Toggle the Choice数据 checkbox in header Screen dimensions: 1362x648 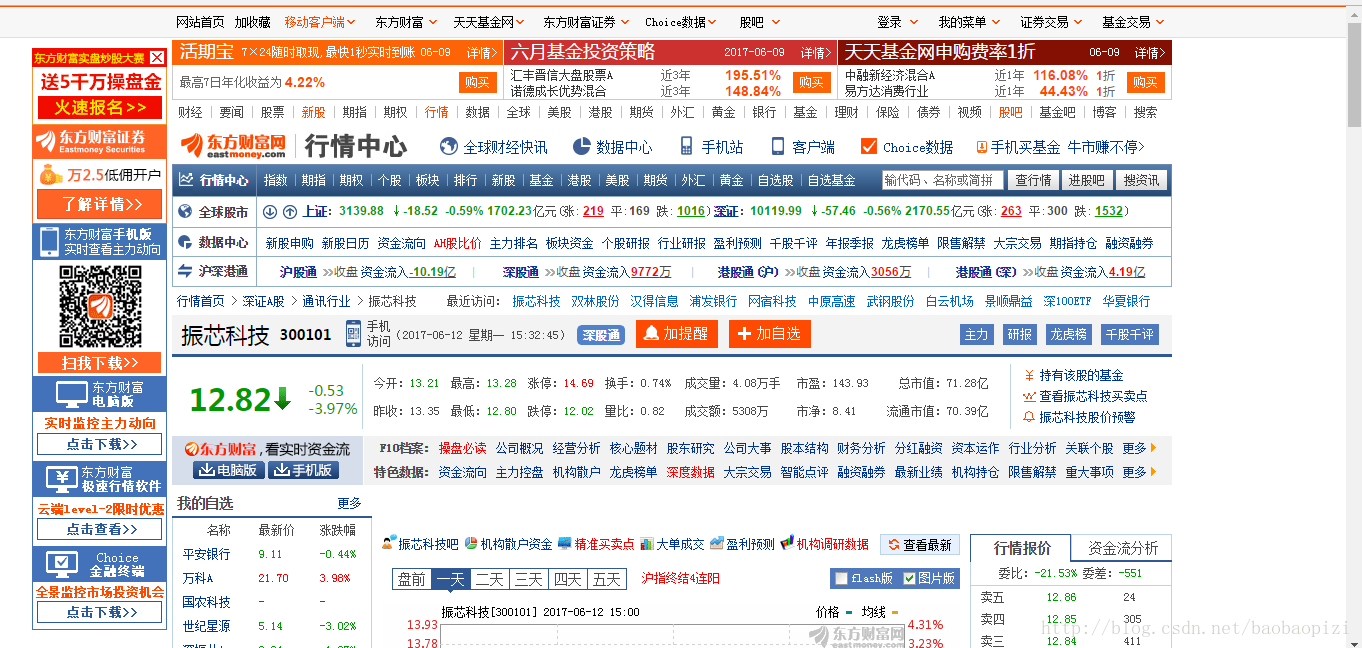point(868,146)
